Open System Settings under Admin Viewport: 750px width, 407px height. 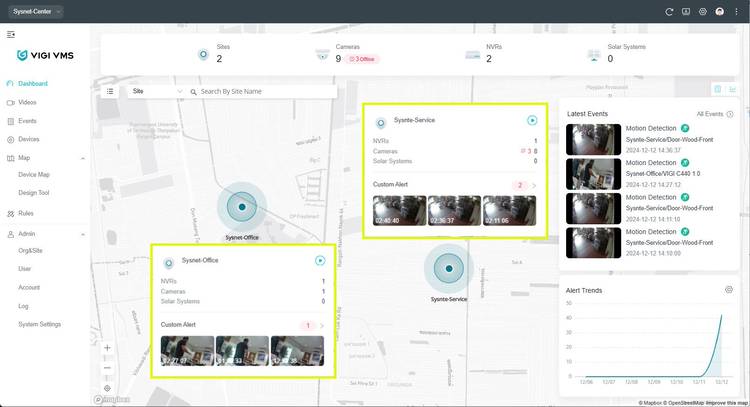coord(40,324)
